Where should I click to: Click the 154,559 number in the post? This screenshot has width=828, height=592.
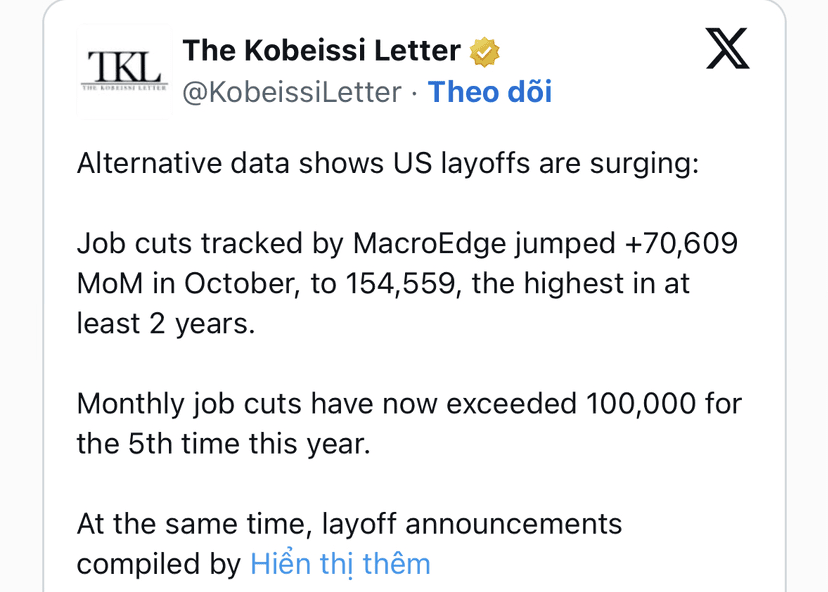[403, 284]
